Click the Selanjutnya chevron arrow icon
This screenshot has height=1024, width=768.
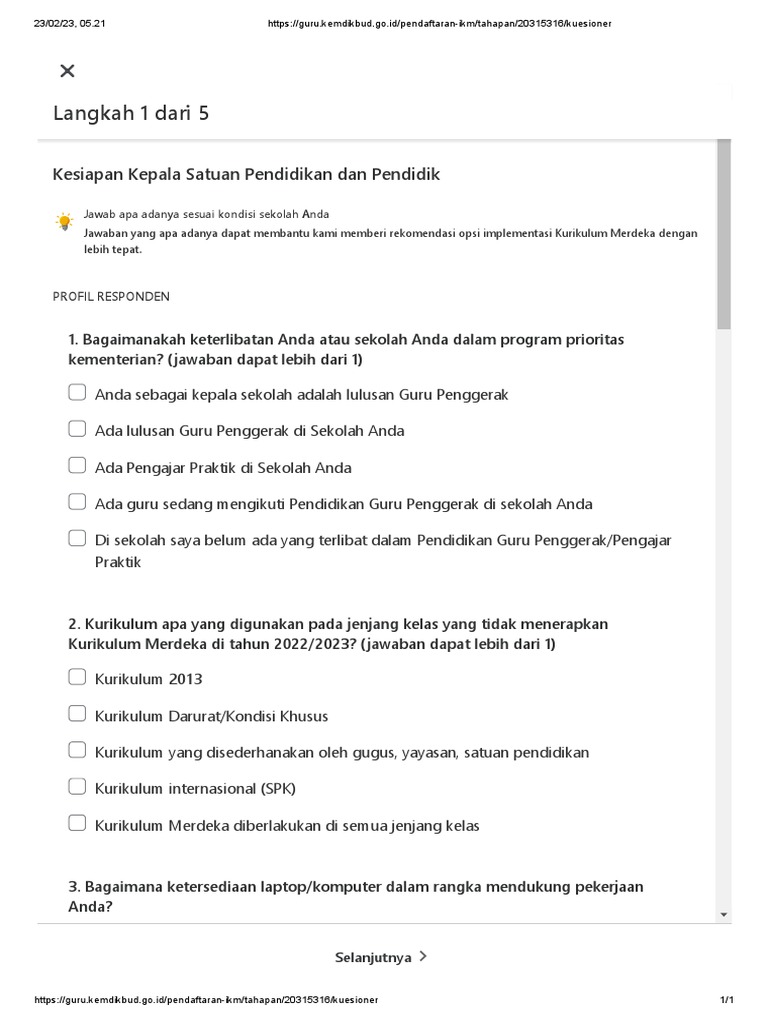[423, 956]
